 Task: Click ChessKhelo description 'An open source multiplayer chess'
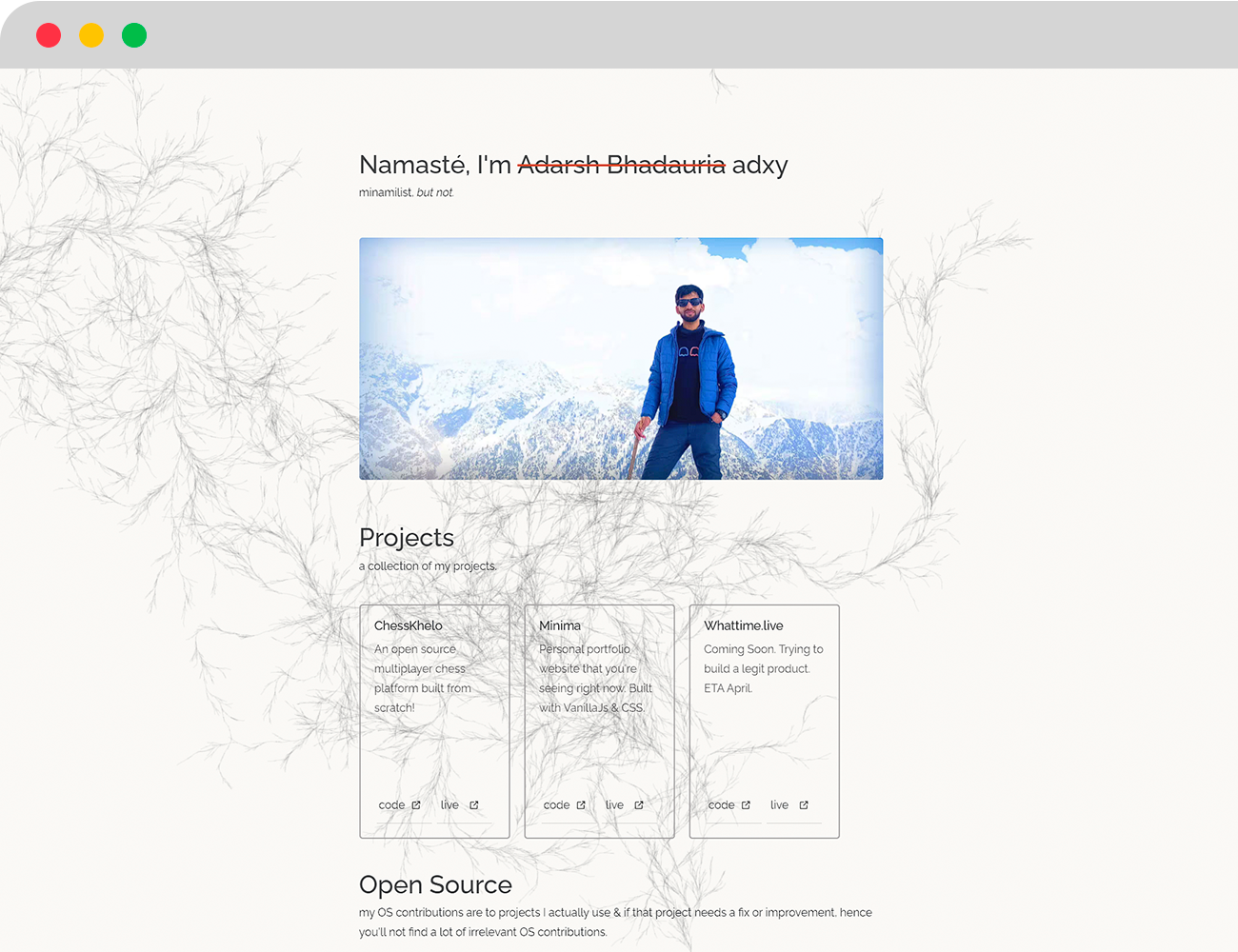point(420,659)
